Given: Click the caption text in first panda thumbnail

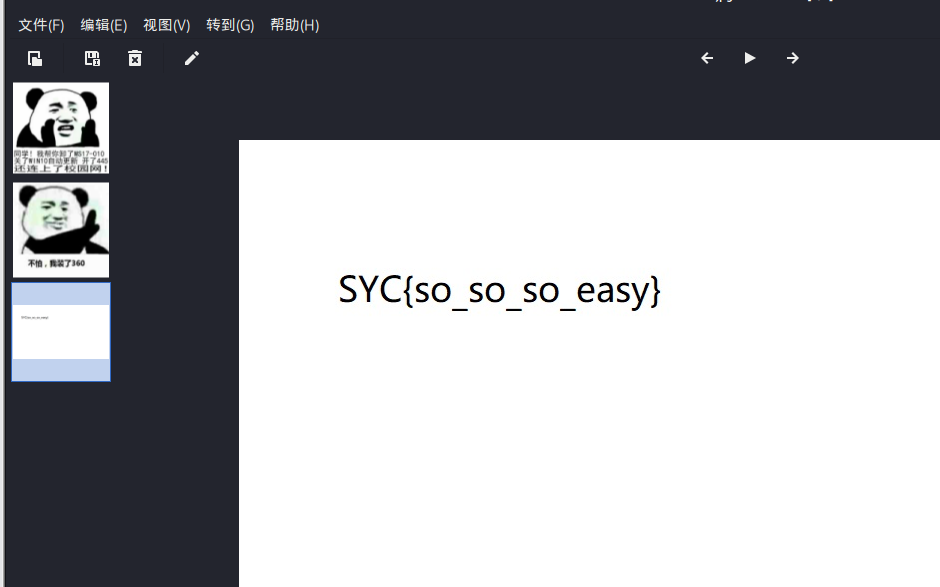Looking at the screenshot, I should 61,161.
